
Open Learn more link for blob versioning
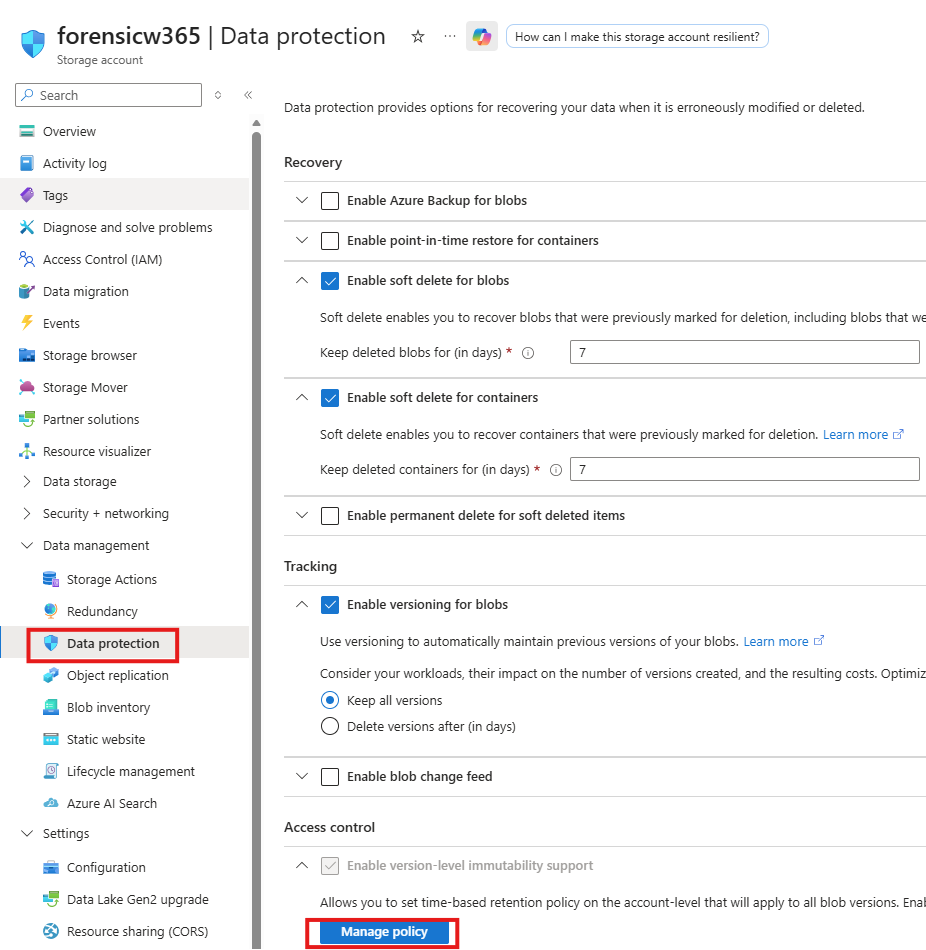[784, 641]
